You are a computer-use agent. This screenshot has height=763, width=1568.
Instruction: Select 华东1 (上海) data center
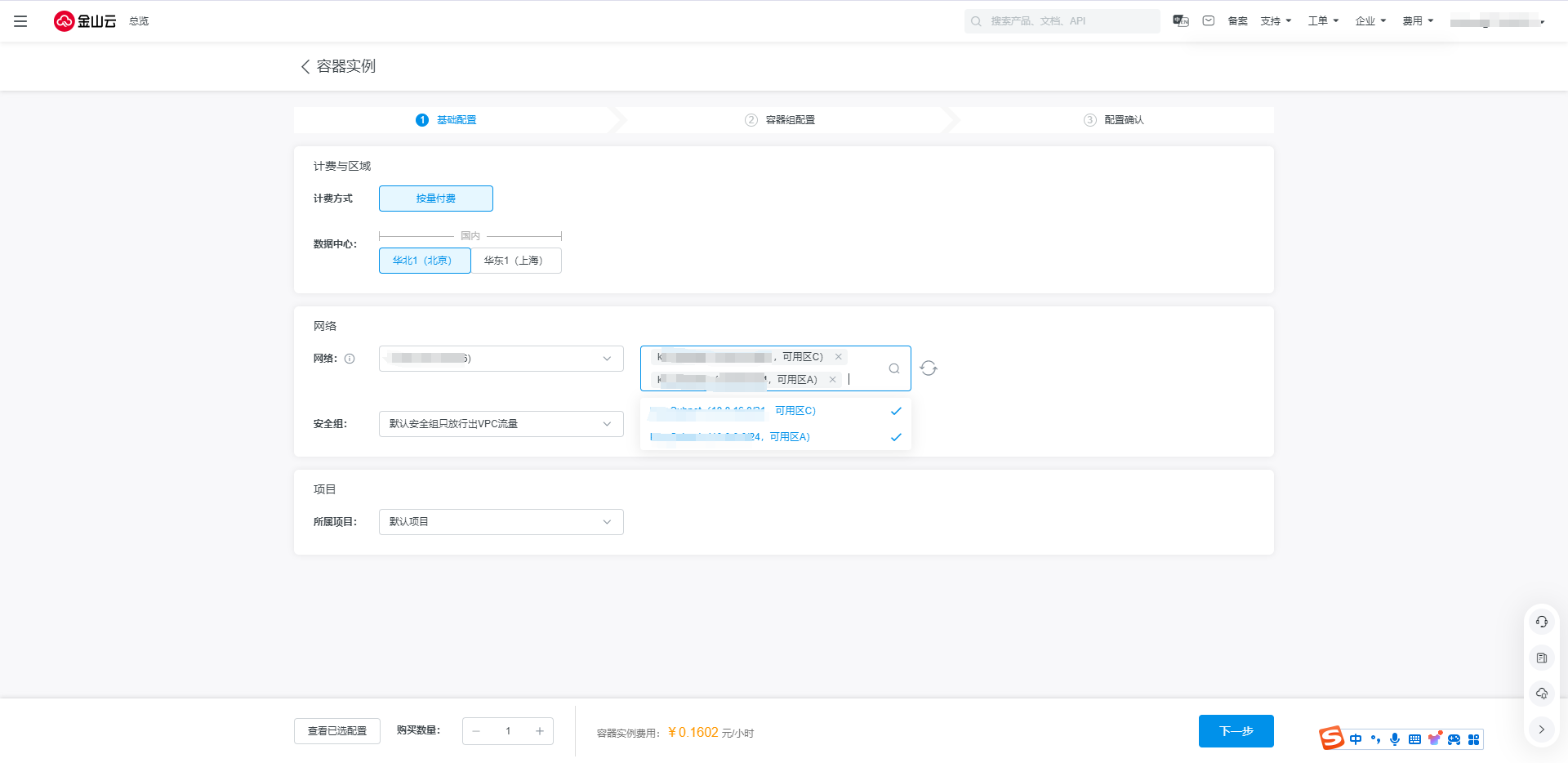point(515,261)
